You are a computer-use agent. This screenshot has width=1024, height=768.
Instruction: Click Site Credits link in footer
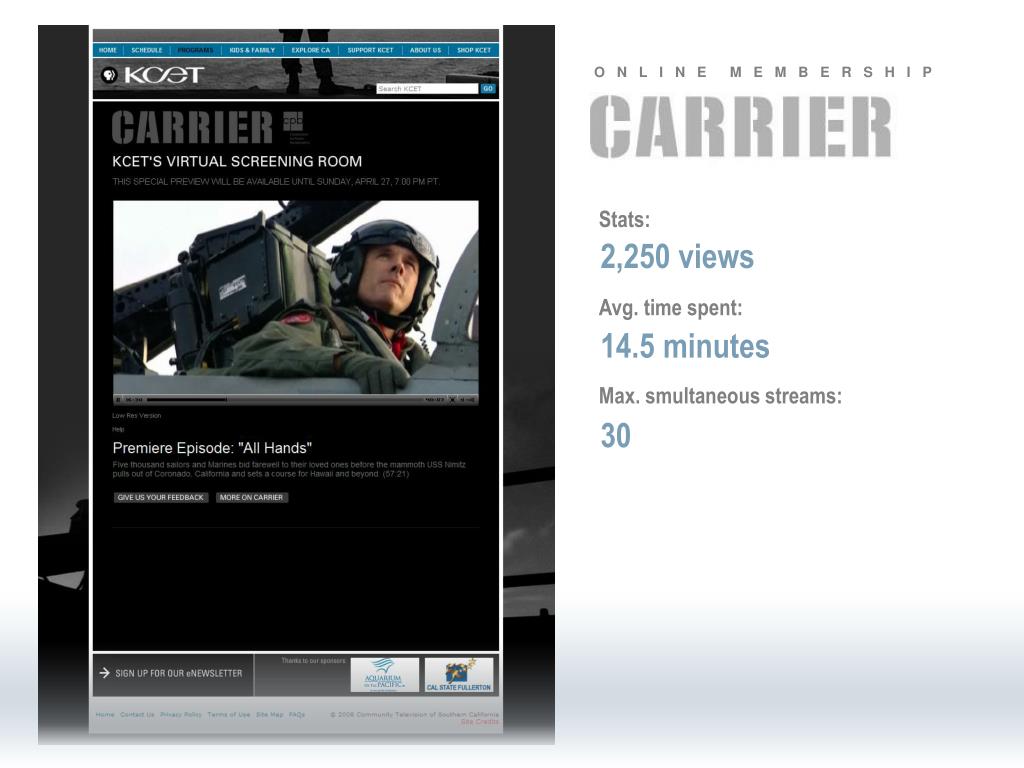point(480,722)
